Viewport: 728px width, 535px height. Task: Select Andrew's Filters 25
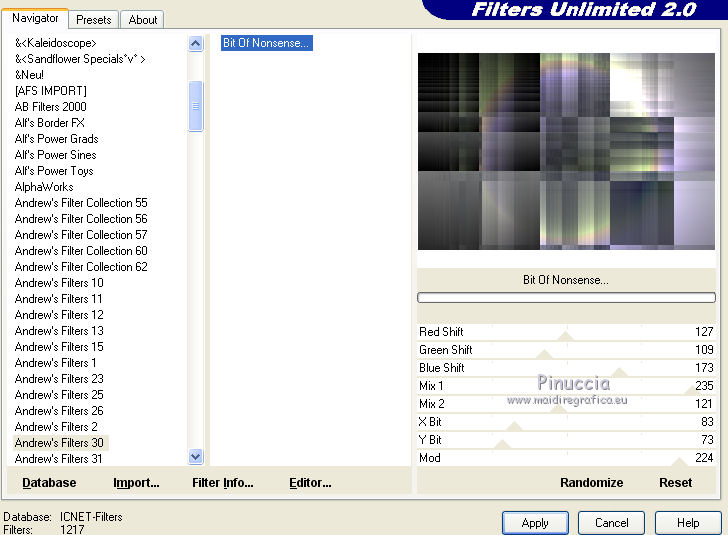pos(59,395)
